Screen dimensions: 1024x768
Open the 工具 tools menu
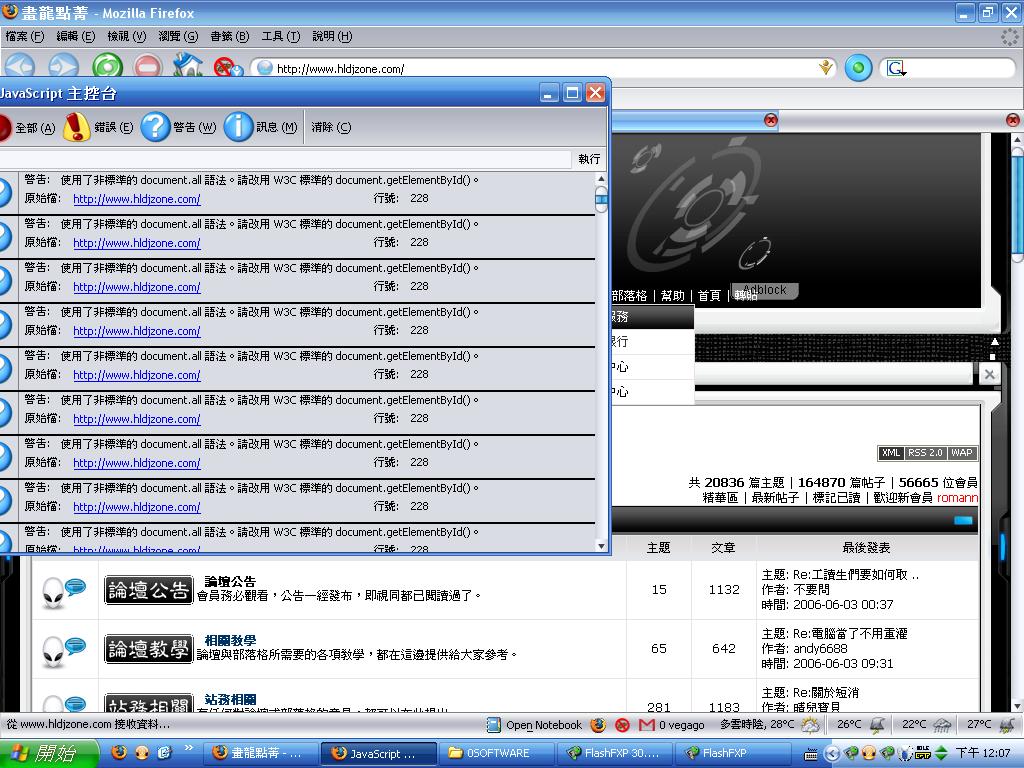280,36
